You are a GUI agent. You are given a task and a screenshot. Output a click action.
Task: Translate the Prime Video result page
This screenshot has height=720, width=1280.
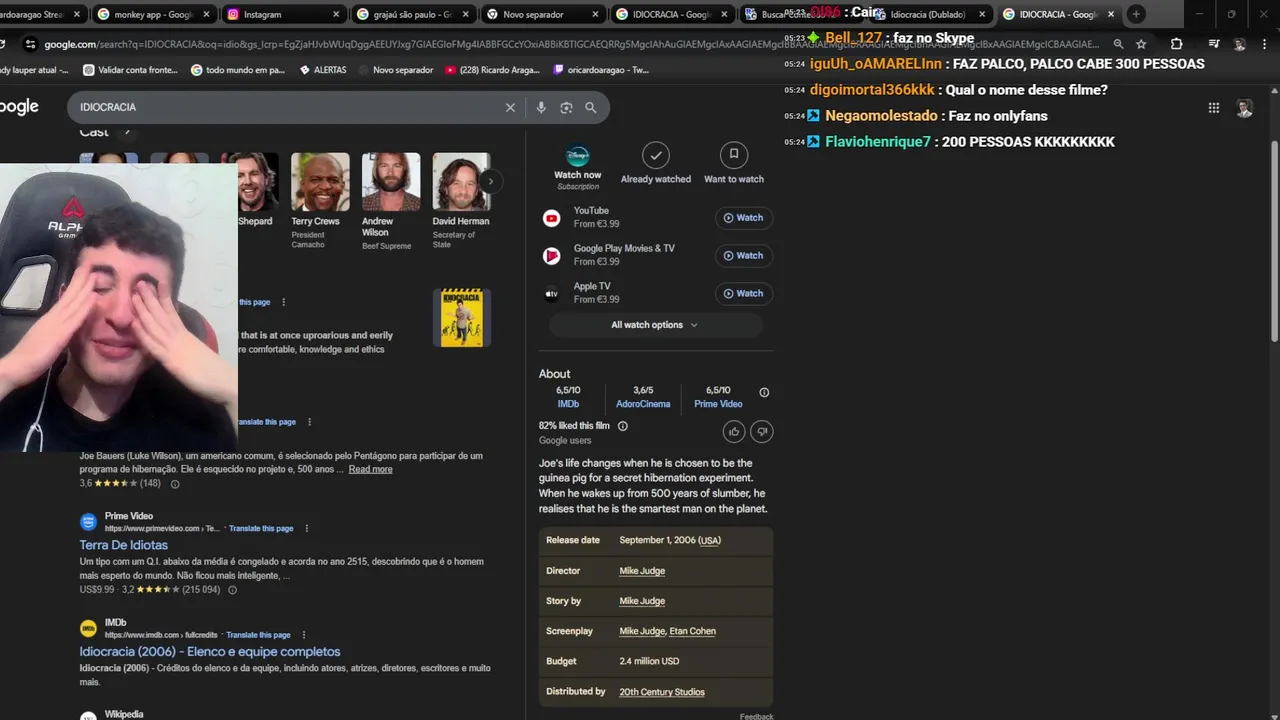(261, 528)
